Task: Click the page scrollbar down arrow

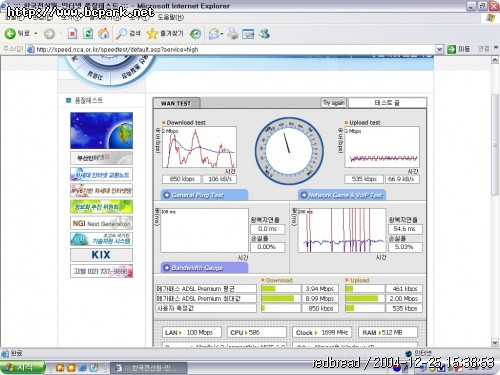Action: 495,342
